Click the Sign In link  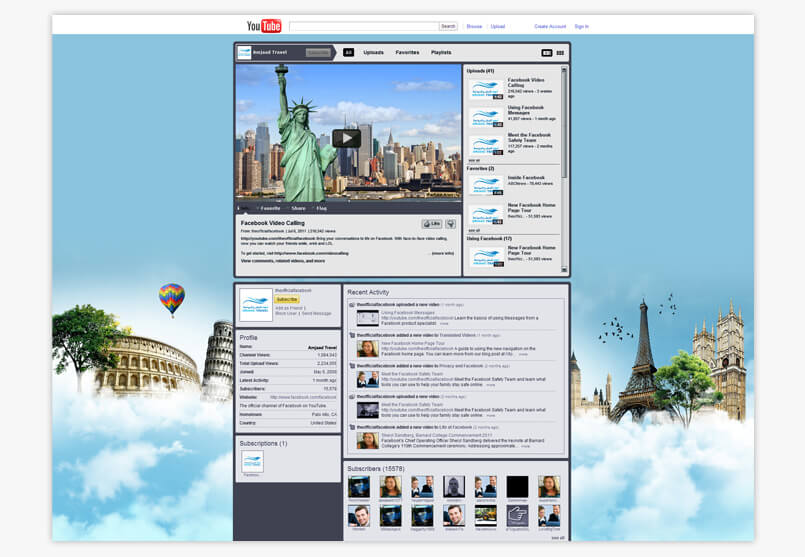[581, 26]
